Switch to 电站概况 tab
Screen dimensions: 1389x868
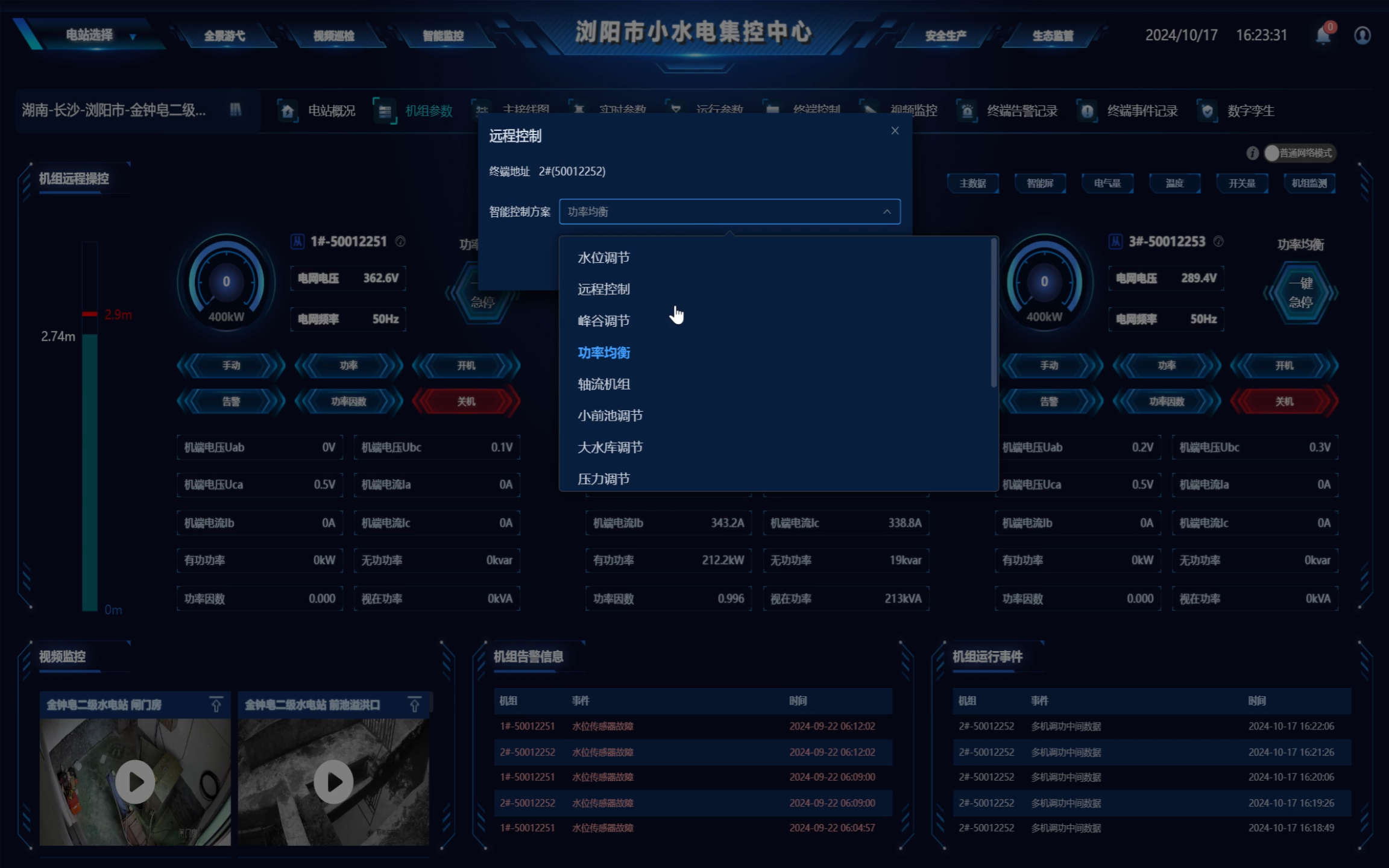click(331, 111)
